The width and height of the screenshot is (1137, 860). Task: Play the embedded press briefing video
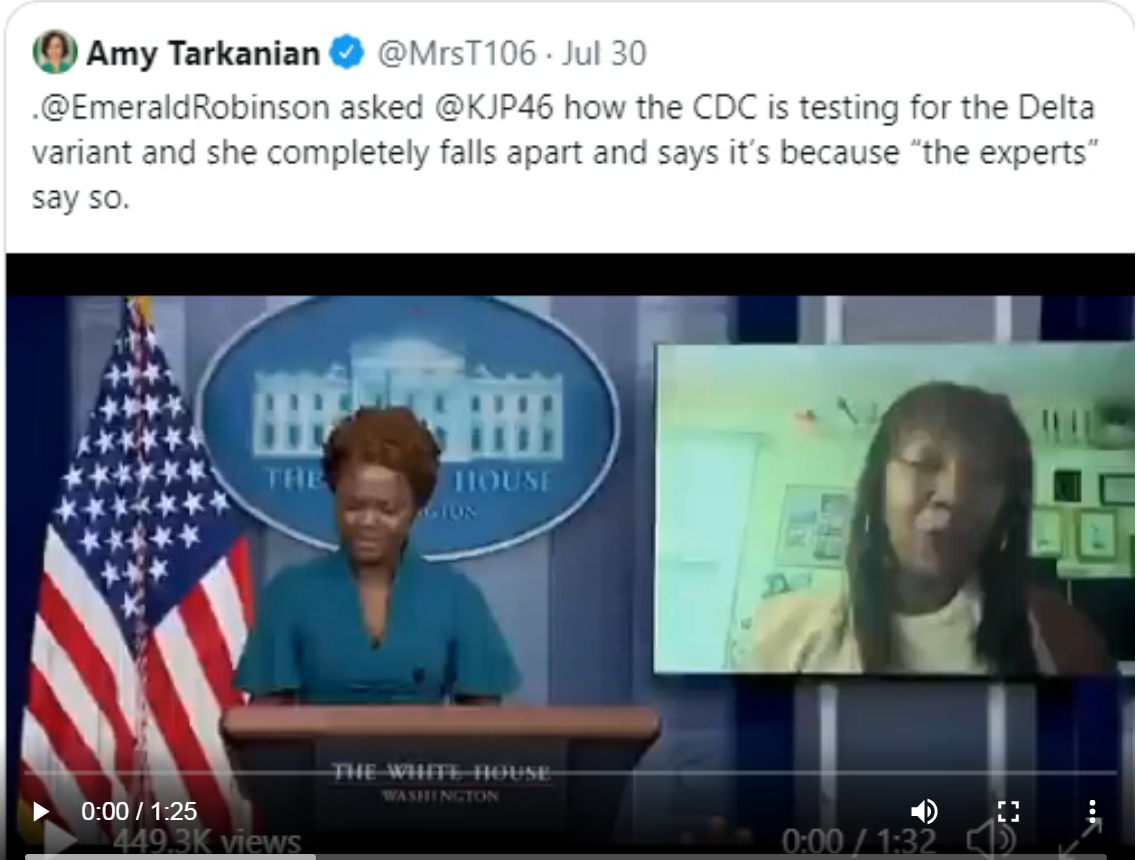pos(41,811)
